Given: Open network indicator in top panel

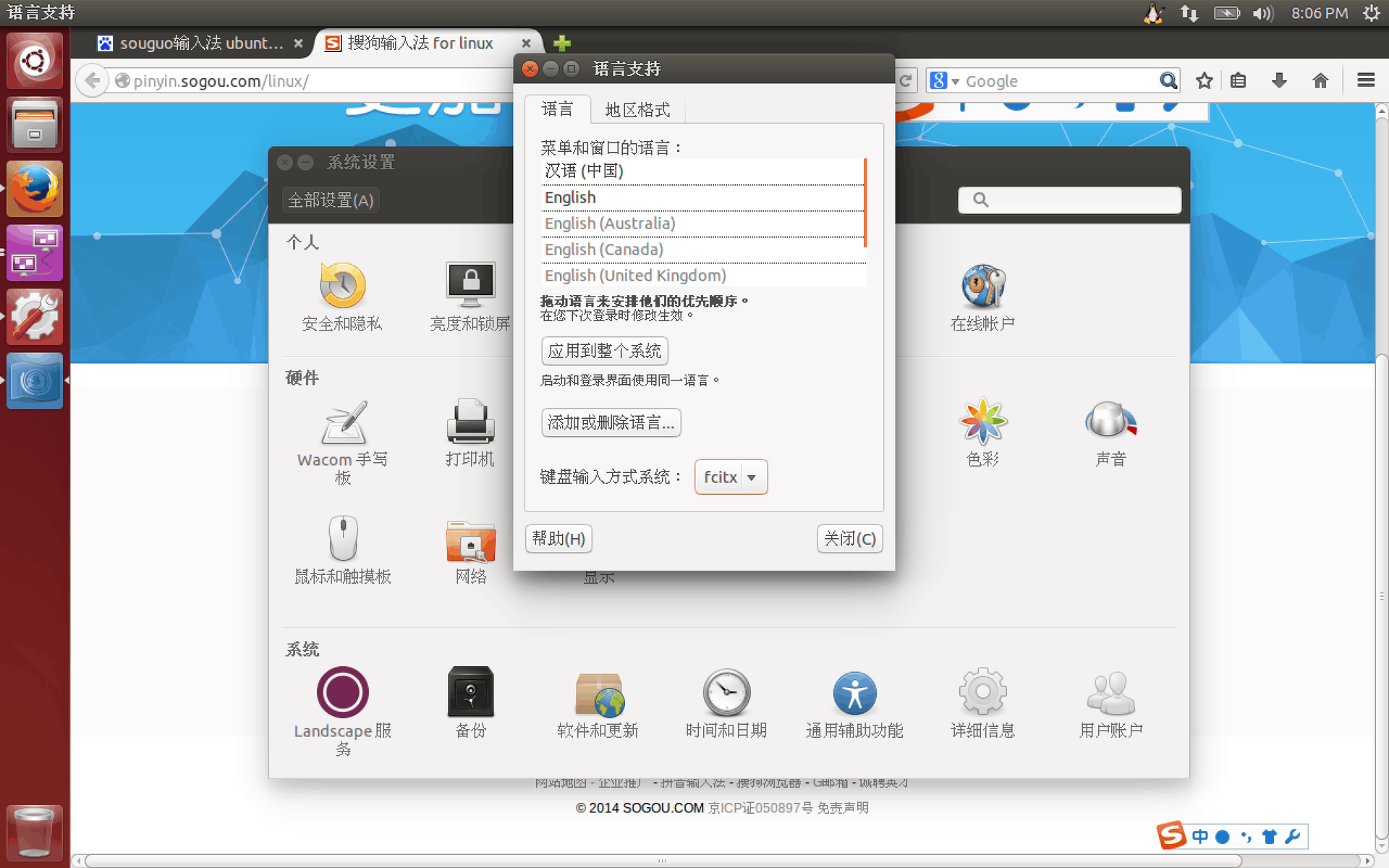Looking at the screenshot, I should [x=1189, y=13].
